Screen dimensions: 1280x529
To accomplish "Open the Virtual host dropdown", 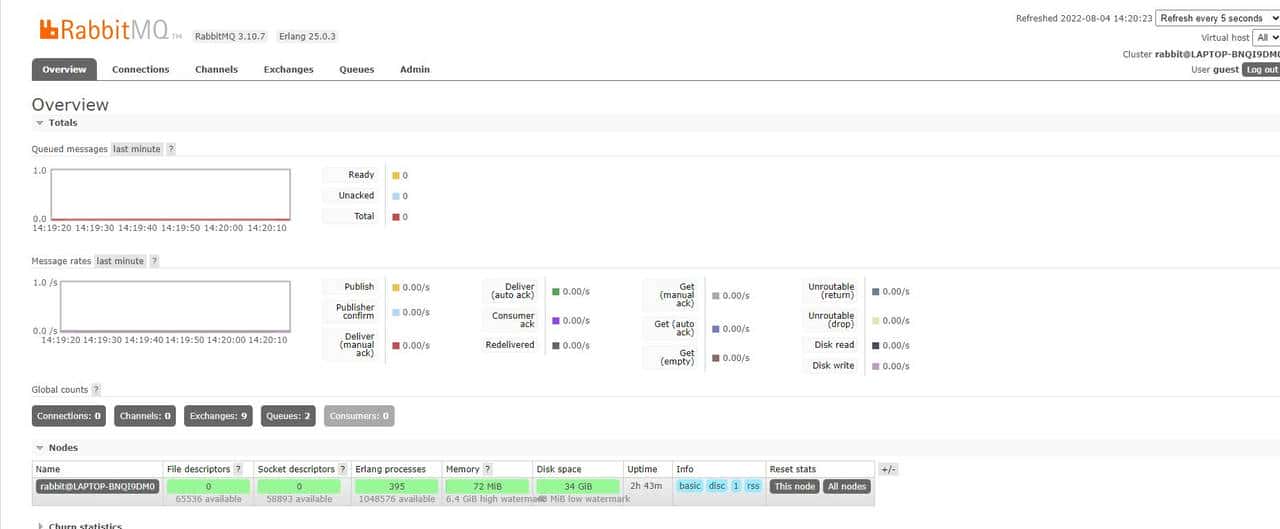I will coord(1266,37).
